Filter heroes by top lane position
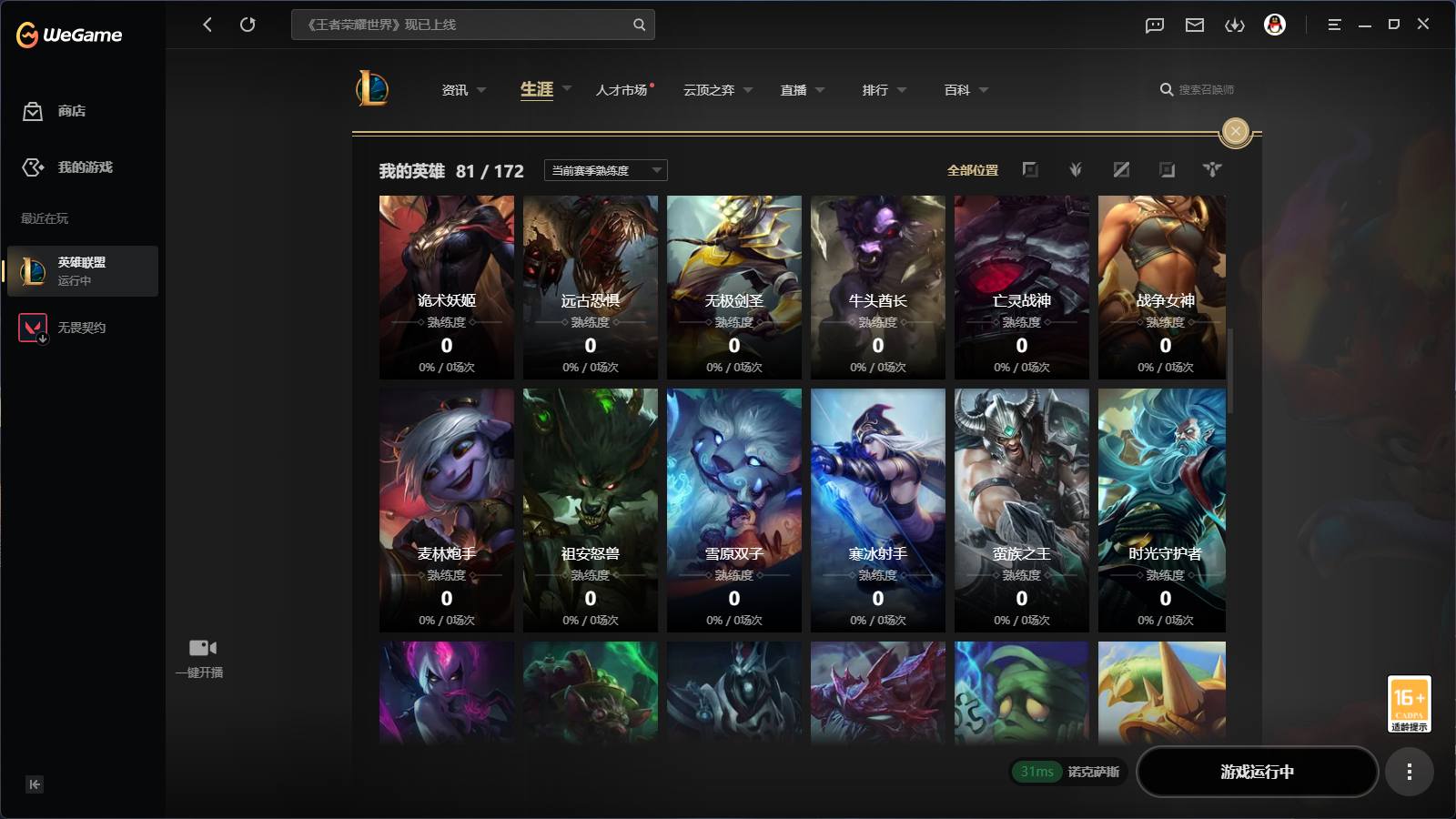This screenshot has height=819, width=1456. (1030, 169)
